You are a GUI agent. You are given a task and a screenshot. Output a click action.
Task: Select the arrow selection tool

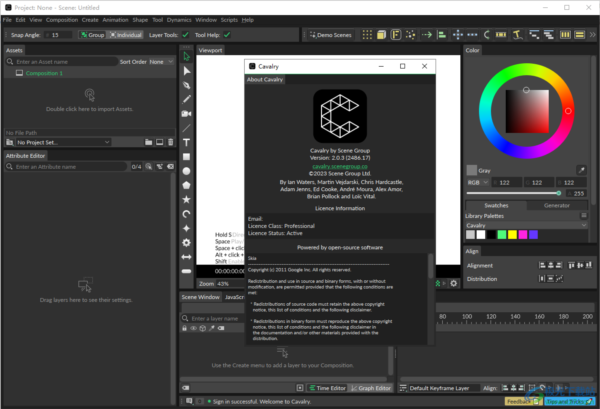coord(186,57)
